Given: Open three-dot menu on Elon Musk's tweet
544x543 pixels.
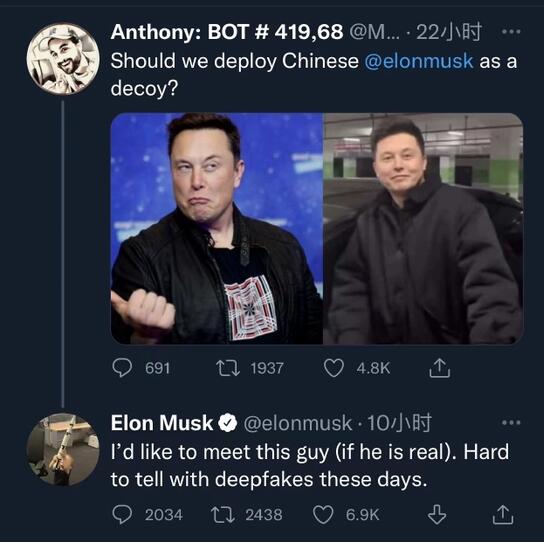Looking at the screenshot, I should coord(511,423).
